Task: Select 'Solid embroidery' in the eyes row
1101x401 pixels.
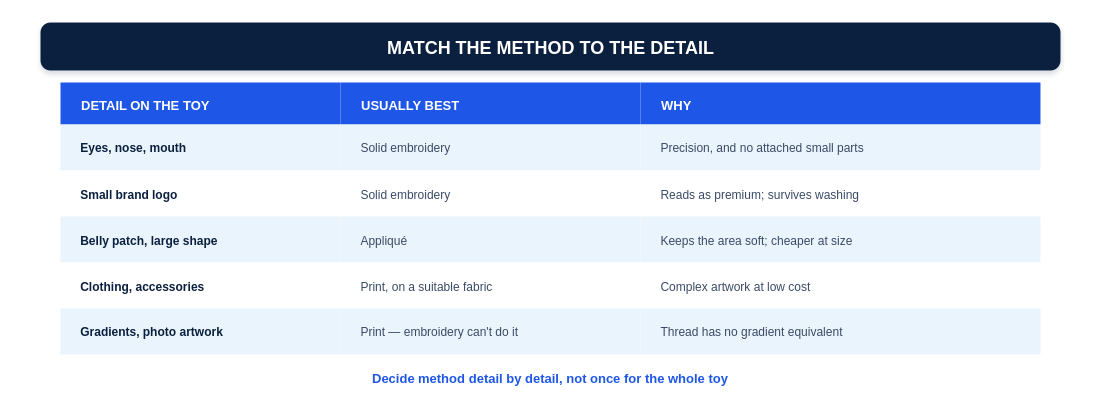Action: click(405, 147)
